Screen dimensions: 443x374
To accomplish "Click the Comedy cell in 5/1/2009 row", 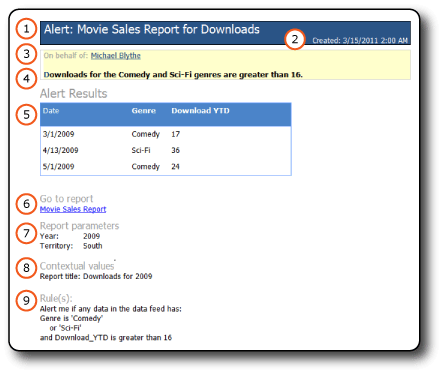I will coord(146,166).
